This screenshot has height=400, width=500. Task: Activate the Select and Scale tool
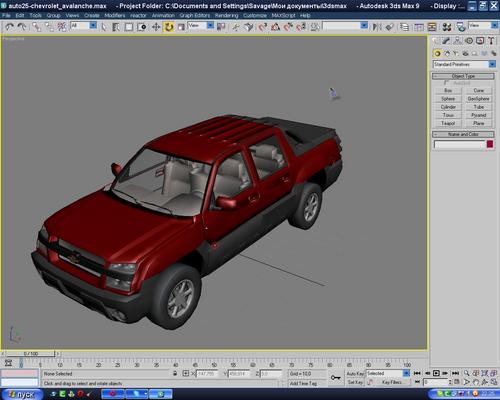(x=181, y=27)
